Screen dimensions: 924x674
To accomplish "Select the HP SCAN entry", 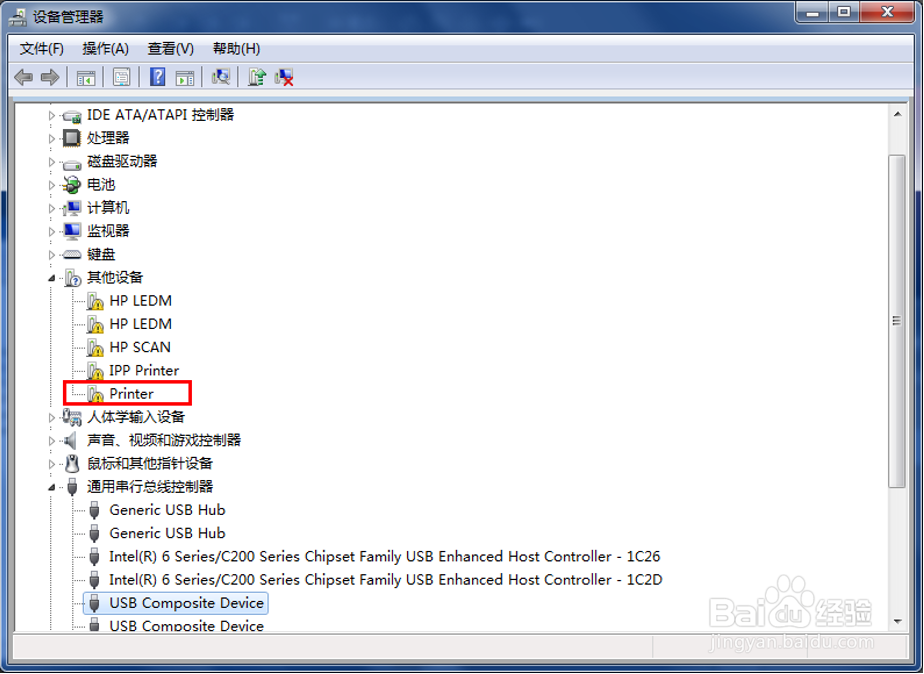I will pos(140,348).
